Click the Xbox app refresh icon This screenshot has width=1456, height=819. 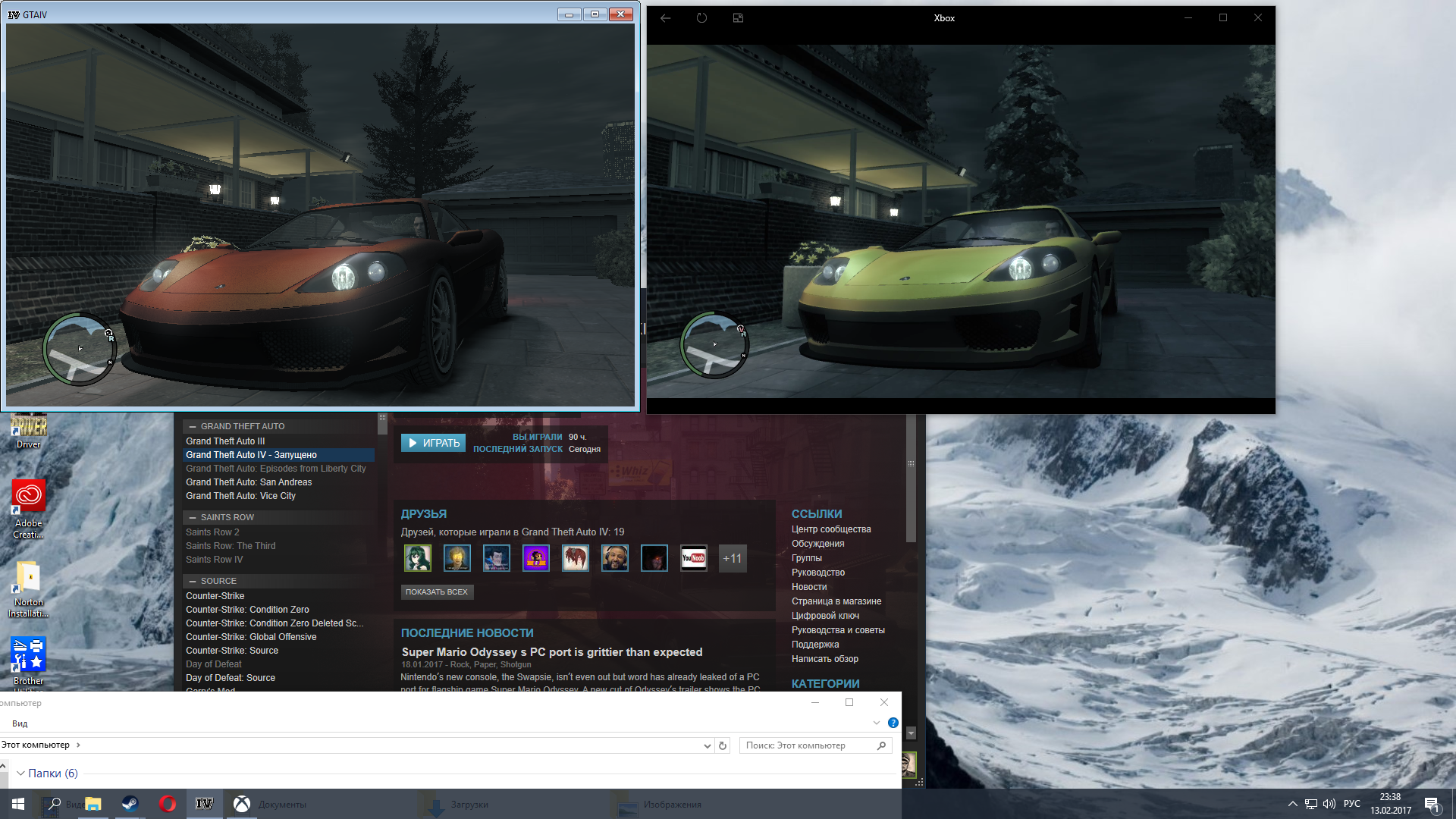[x=701, y=18]
